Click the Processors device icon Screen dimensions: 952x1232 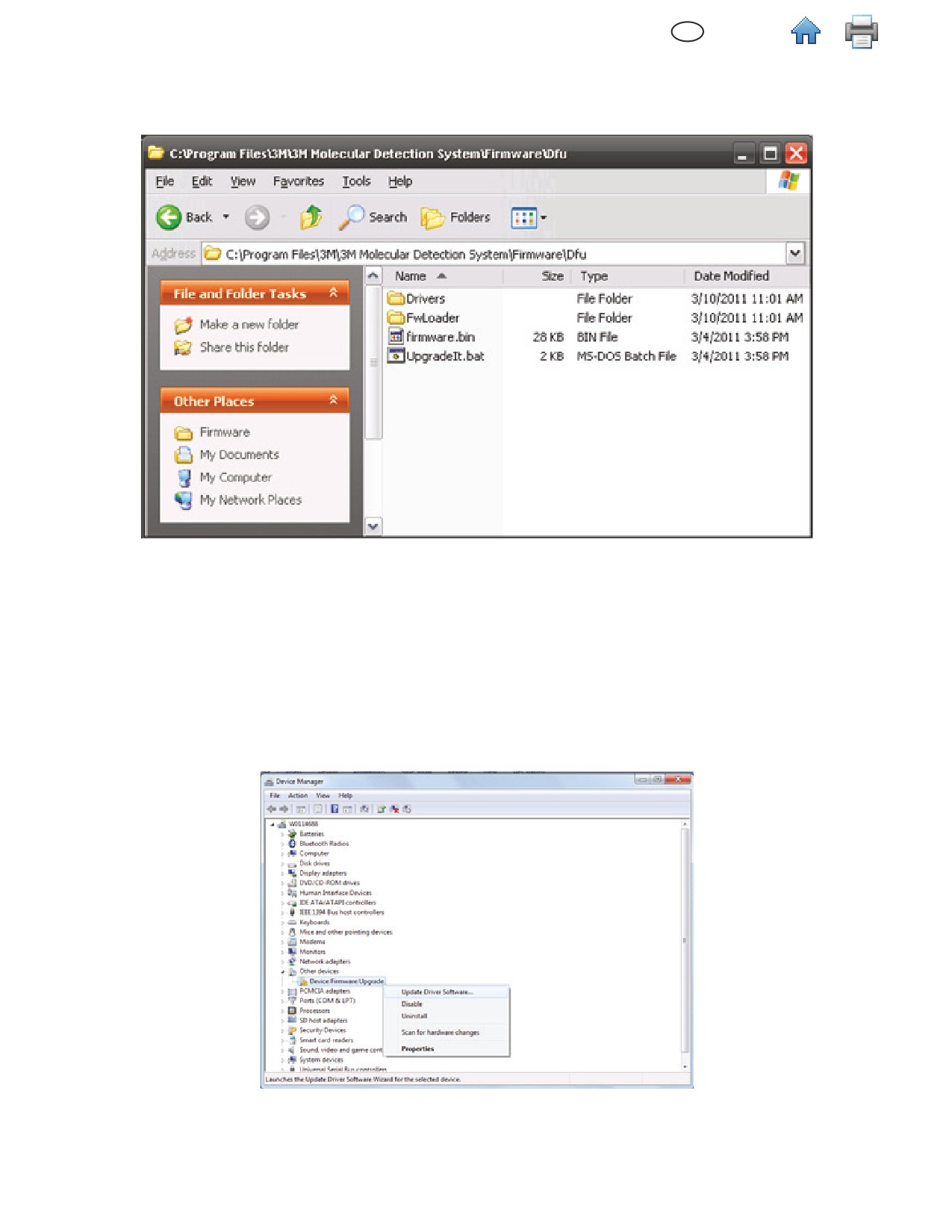tap(292, 1011)
